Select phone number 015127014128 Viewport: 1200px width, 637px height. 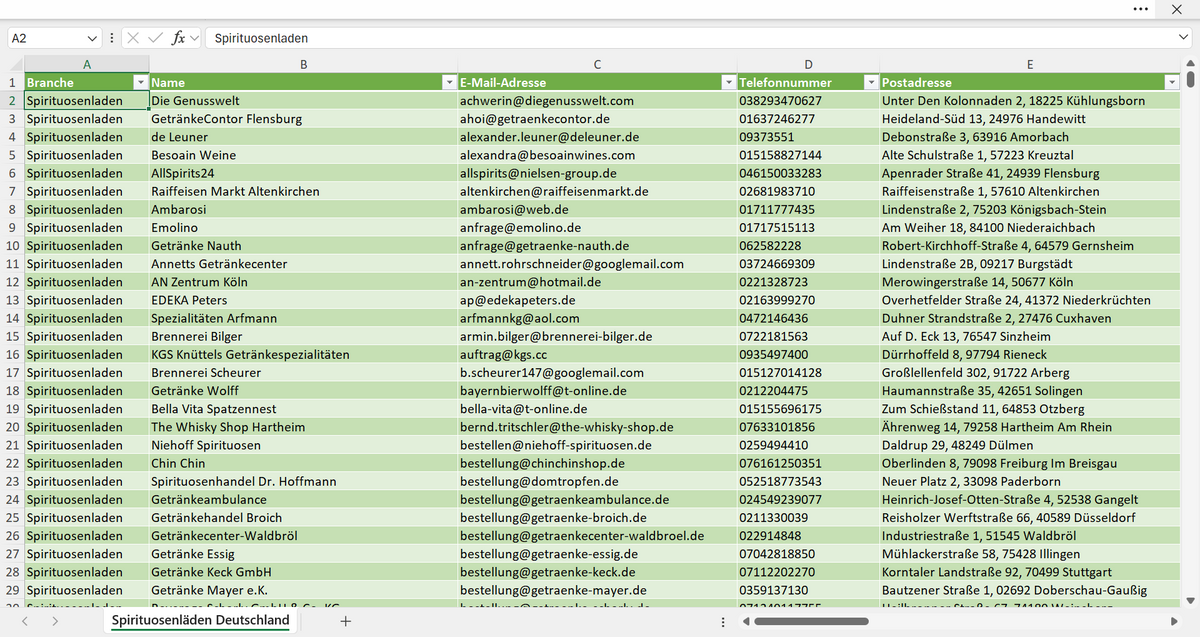[808, 372]
